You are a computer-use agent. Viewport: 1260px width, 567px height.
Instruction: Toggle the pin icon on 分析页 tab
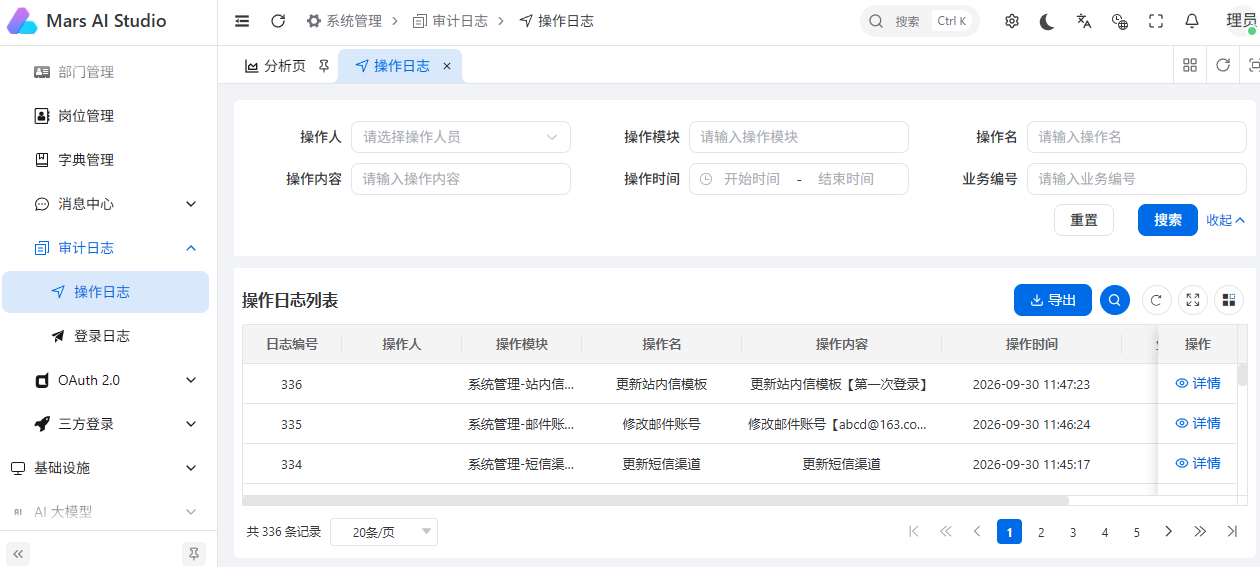click(x=323, y=66)
